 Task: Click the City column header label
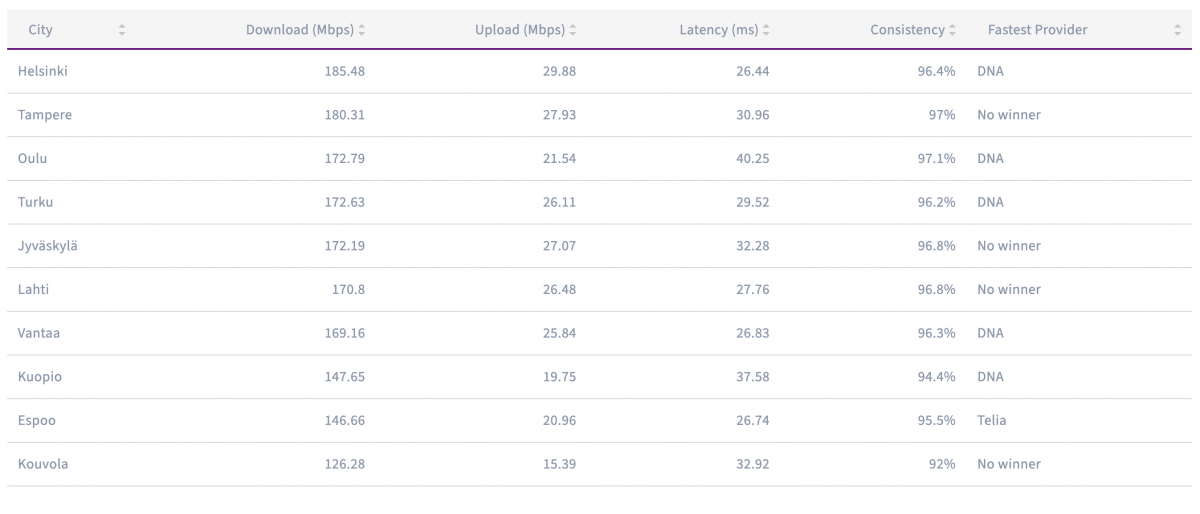(x=41, y=30)
